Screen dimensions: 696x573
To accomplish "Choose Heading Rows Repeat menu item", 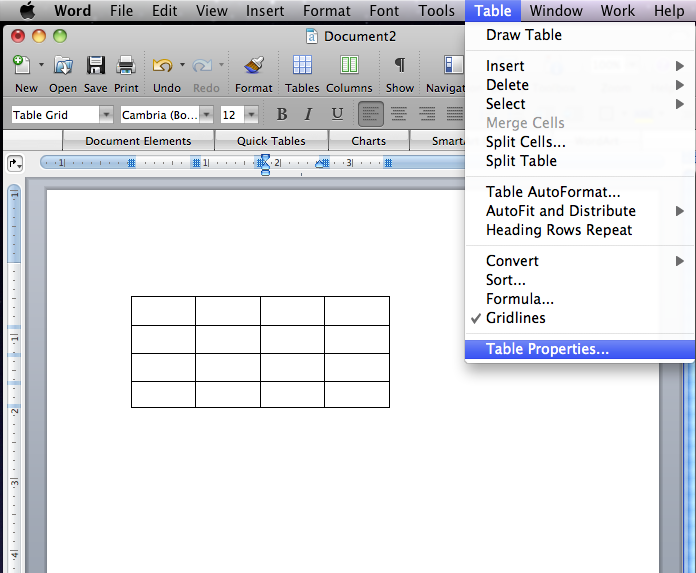I will (580, 230).
